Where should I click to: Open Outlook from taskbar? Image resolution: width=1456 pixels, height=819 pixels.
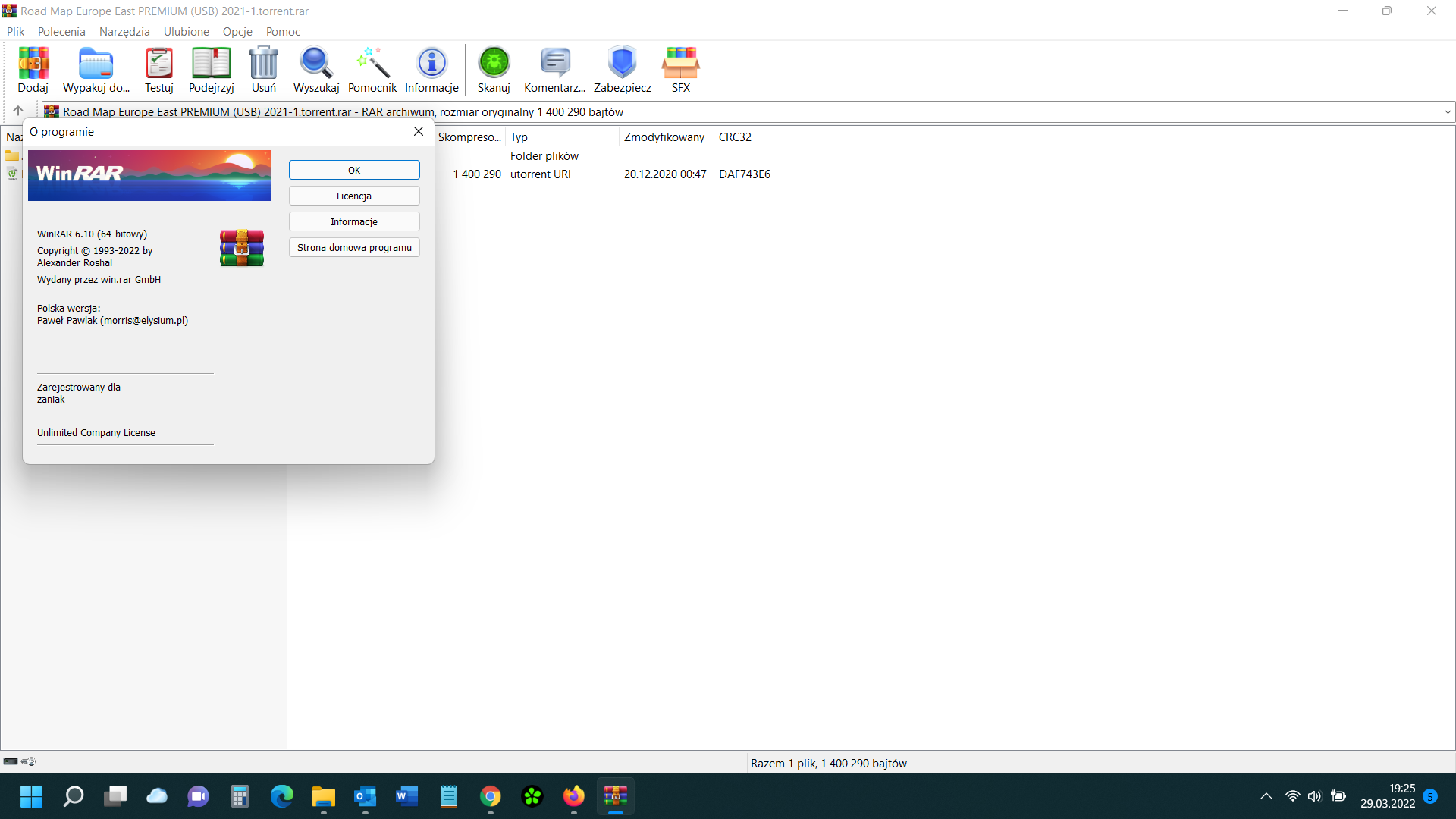pyautogui.click(x=366, y=796)
